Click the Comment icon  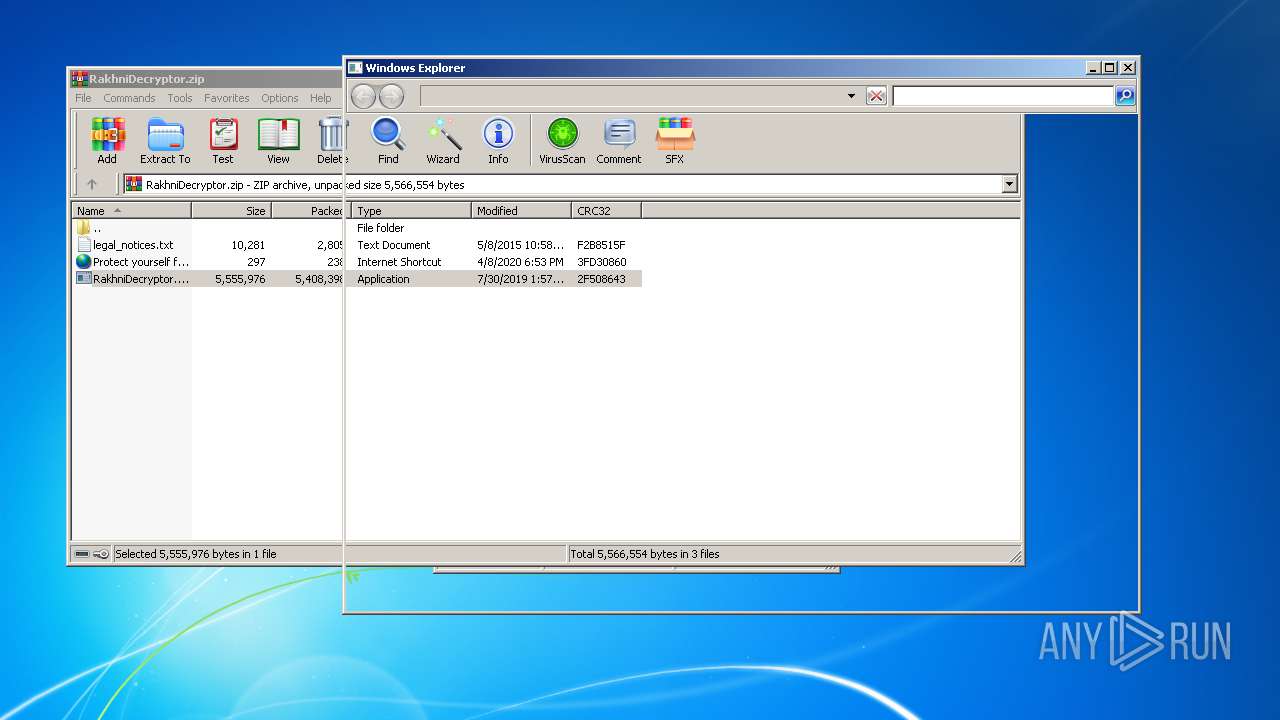click(x=619, y=140)
